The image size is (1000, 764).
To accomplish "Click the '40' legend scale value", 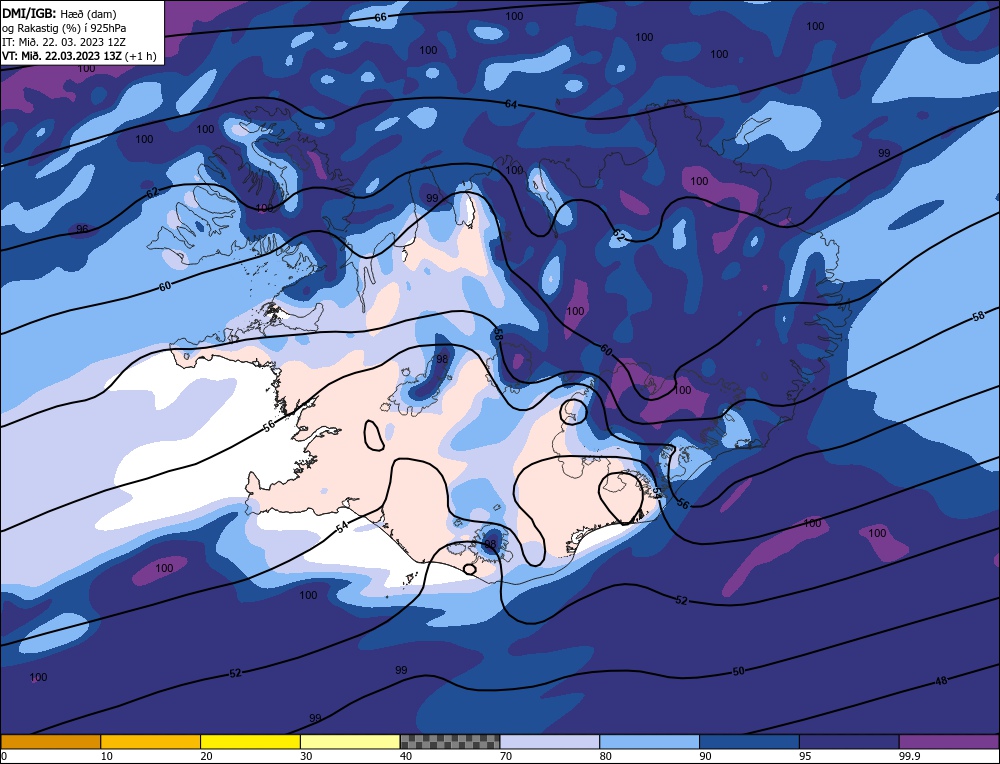I will 406,756.
